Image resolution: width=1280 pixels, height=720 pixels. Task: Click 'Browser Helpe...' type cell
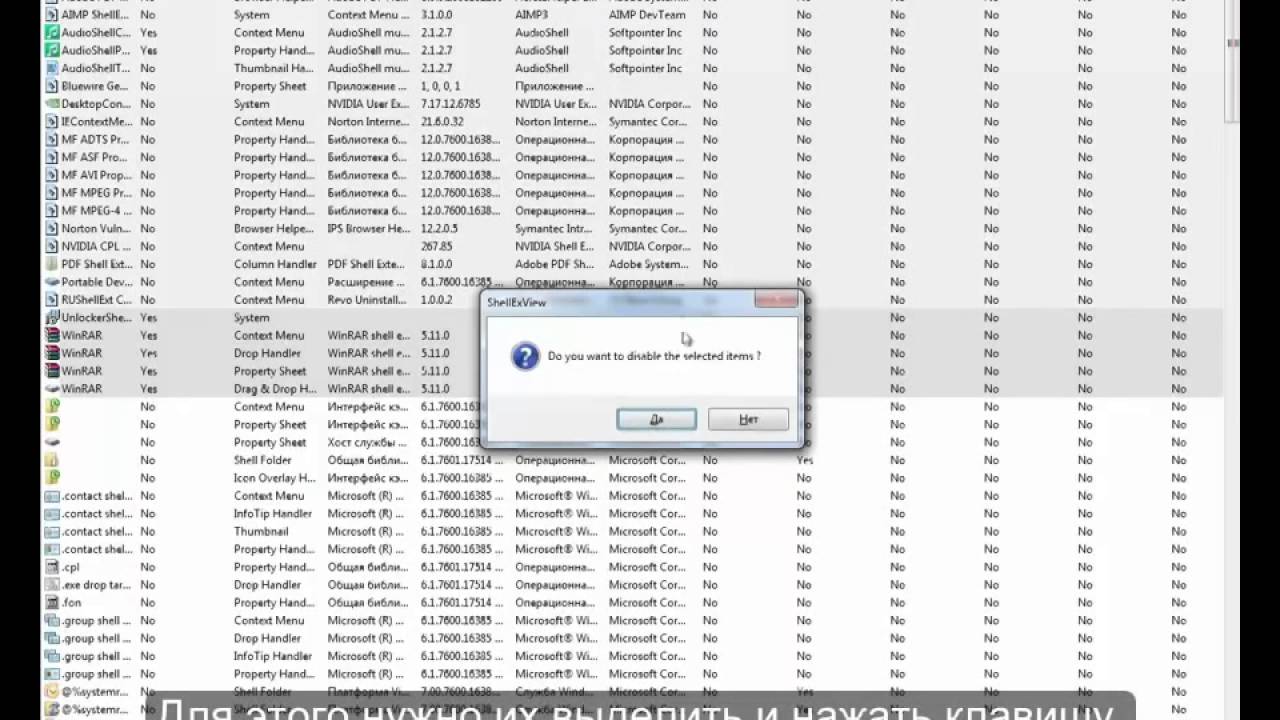pyautogui.click(x=274, y=229)
